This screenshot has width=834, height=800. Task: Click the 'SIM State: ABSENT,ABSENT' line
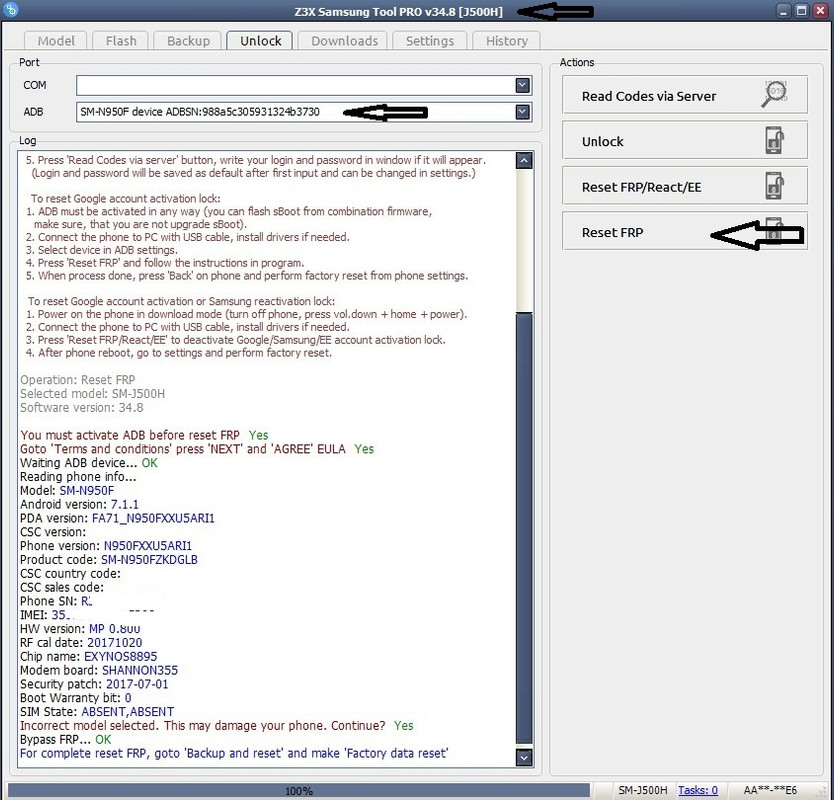(97, 712)
